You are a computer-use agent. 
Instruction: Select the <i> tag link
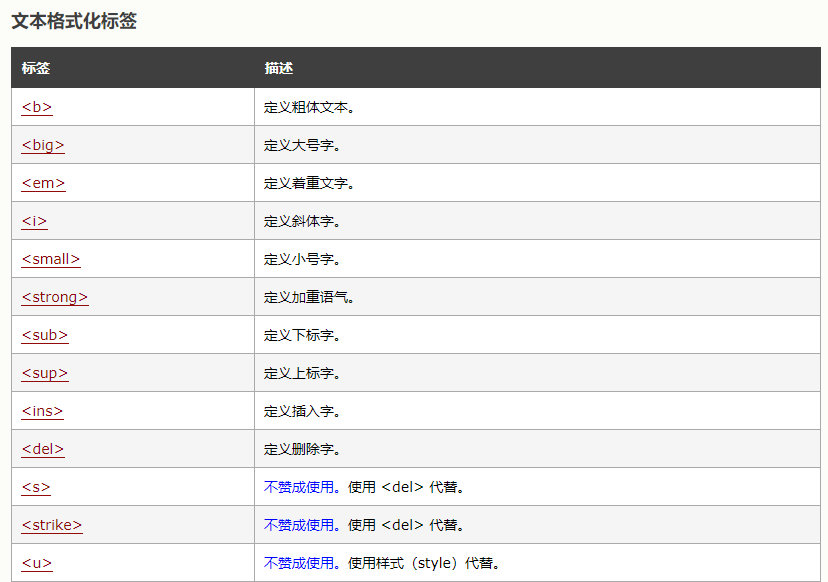[x=34, y=221]
